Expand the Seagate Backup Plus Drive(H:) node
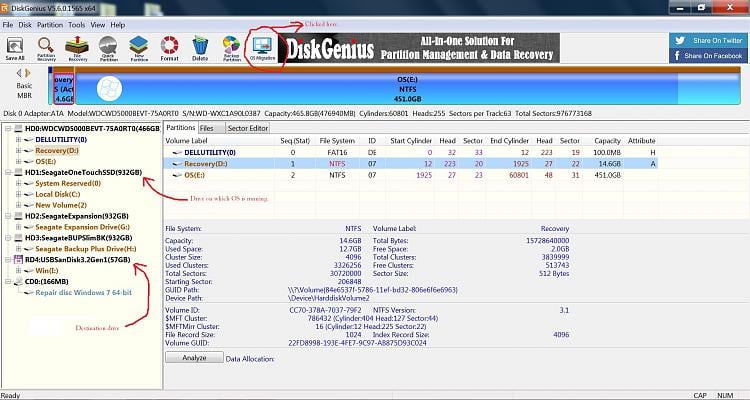750x400 pixels. click(19, 249)
